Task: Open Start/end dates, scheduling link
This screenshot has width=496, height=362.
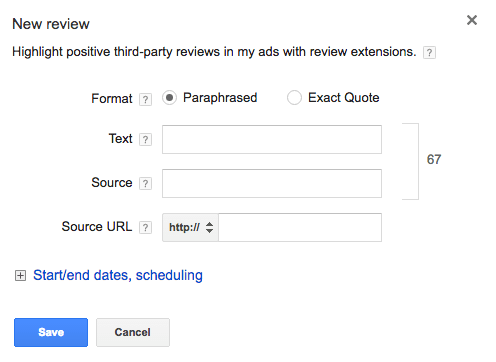Action: click(x=118, y=275)
